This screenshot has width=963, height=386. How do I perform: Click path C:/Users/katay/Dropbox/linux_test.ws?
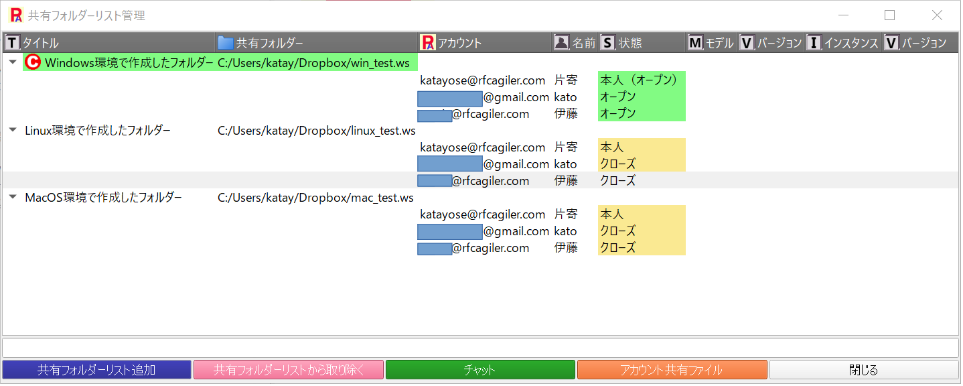tap(316, 130)
